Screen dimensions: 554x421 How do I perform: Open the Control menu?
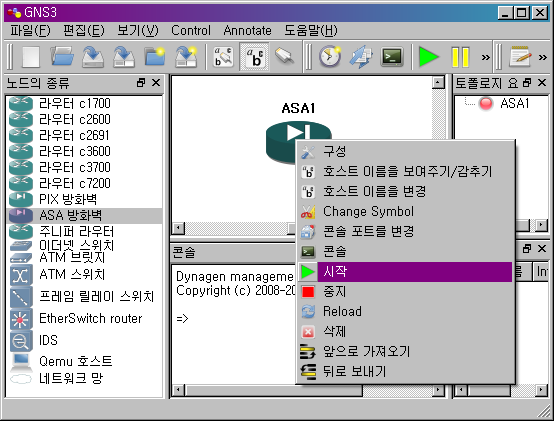coord(191,31)
